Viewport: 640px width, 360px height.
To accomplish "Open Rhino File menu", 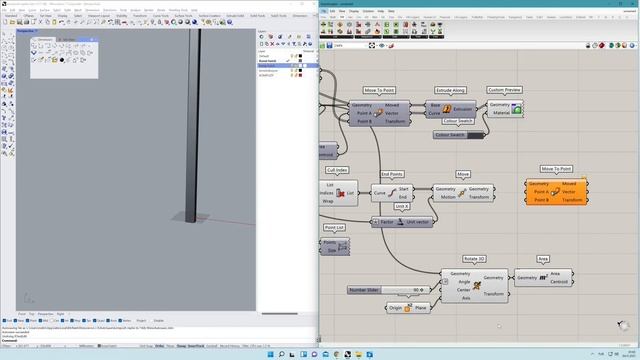I will (4, 10).
